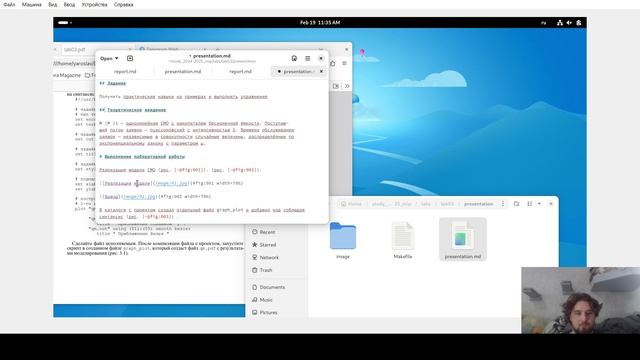Viewport: 640px width, 360px height.
Task: Click the network status icon in top bar
Action: 560,23
